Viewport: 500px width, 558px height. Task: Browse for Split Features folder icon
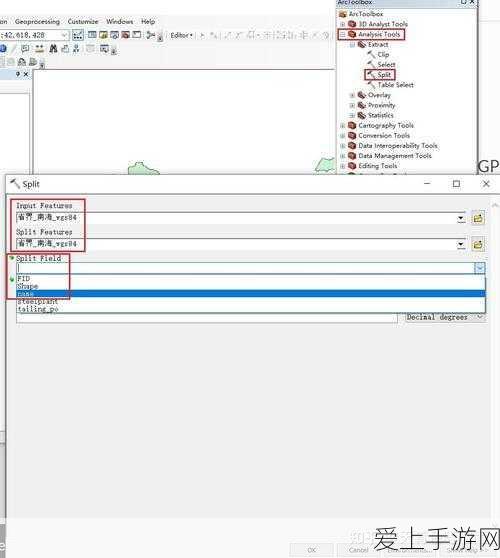coord(478,244)
